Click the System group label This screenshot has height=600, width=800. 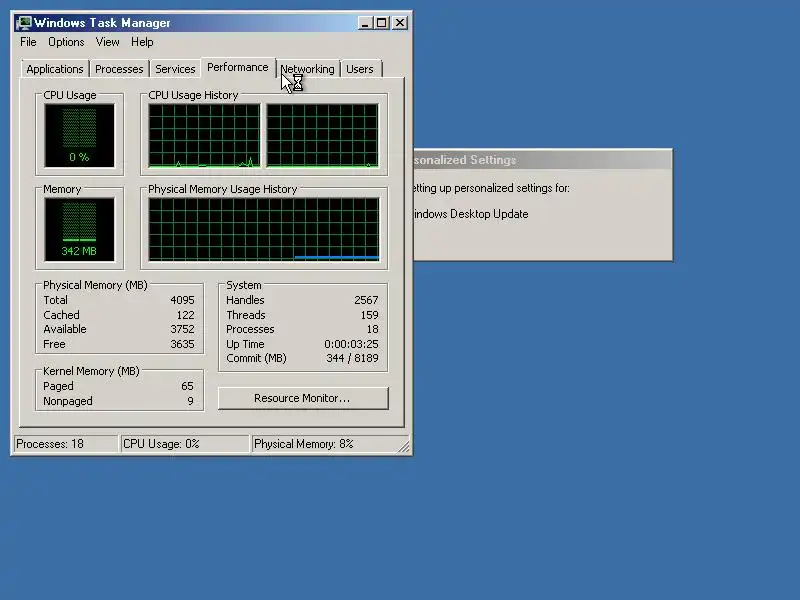pos(243,285)
